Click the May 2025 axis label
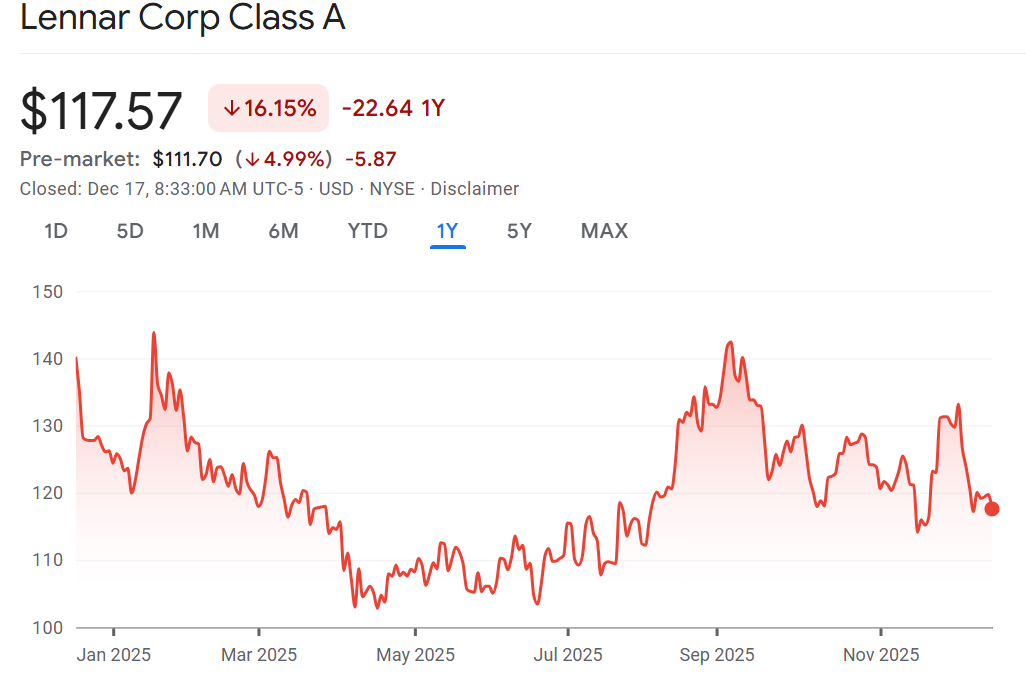The image size is (1026, 684). [x=416, y=655]
